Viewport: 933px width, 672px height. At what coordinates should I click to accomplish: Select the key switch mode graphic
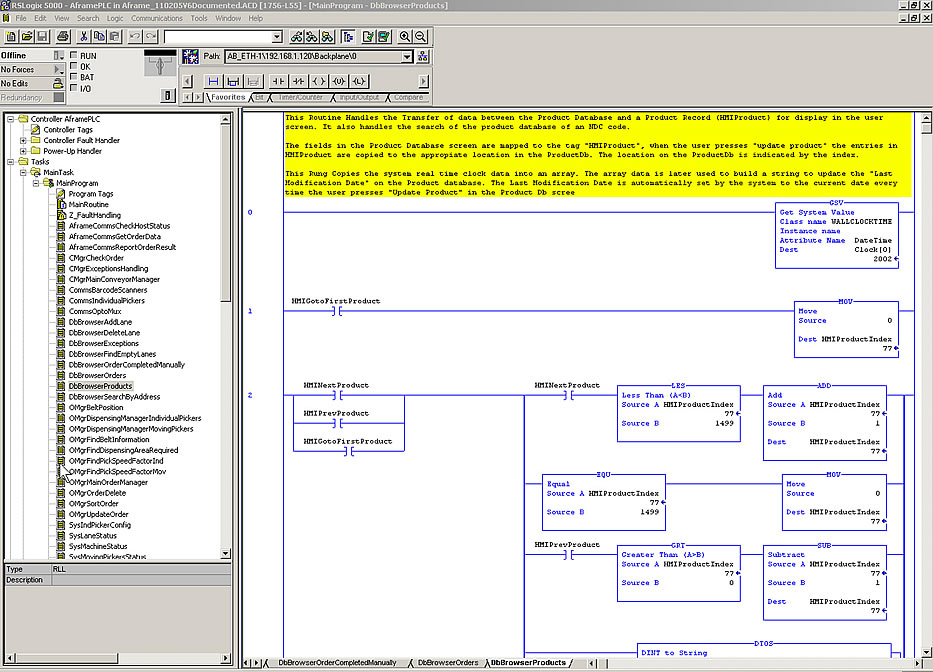click(x=160, y=63)
